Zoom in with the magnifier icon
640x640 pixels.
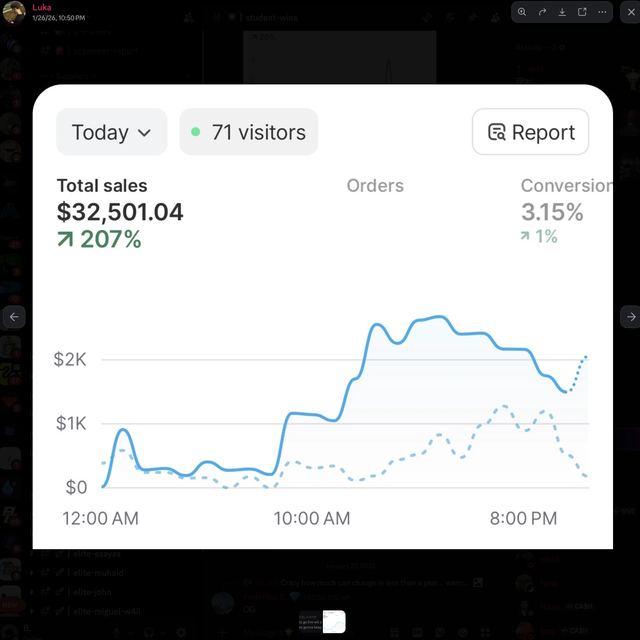point(522,12)
